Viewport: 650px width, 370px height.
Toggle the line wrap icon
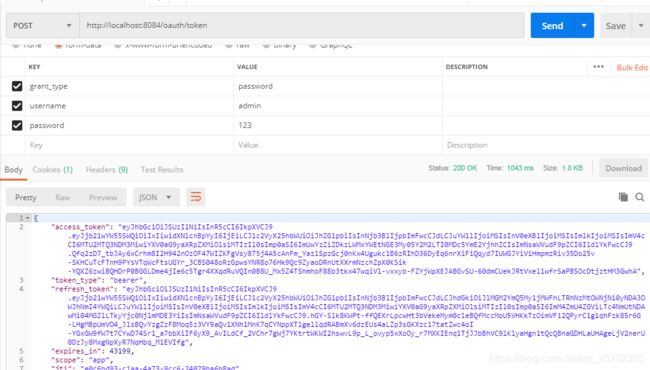(196, 197)
